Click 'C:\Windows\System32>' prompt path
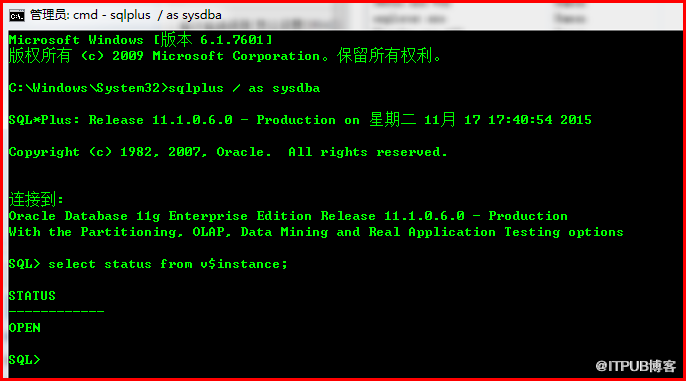 click(x=88, y=88)
